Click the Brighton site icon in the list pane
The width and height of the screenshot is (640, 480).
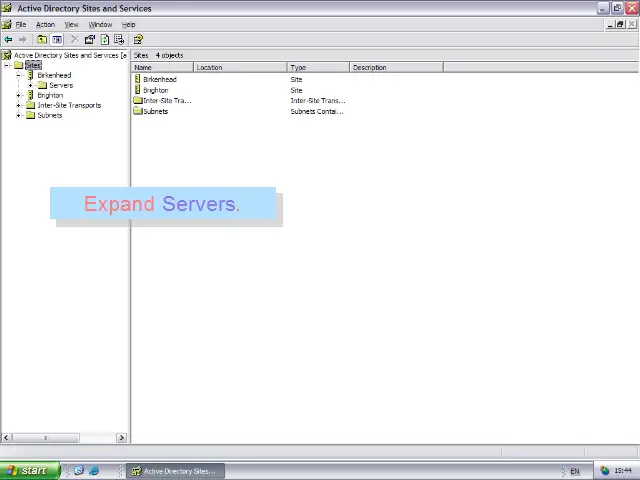tap(138, 90)
